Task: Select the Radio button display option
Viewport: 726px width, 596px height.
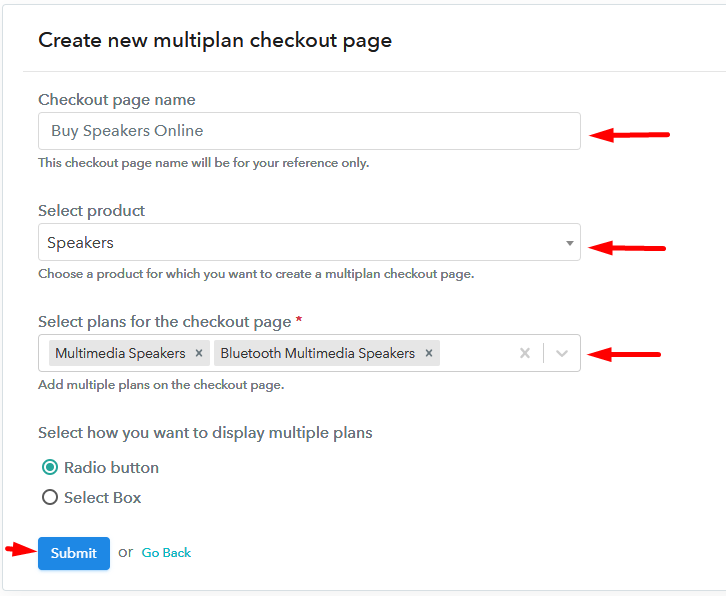Action: click(x=50, y=467)
